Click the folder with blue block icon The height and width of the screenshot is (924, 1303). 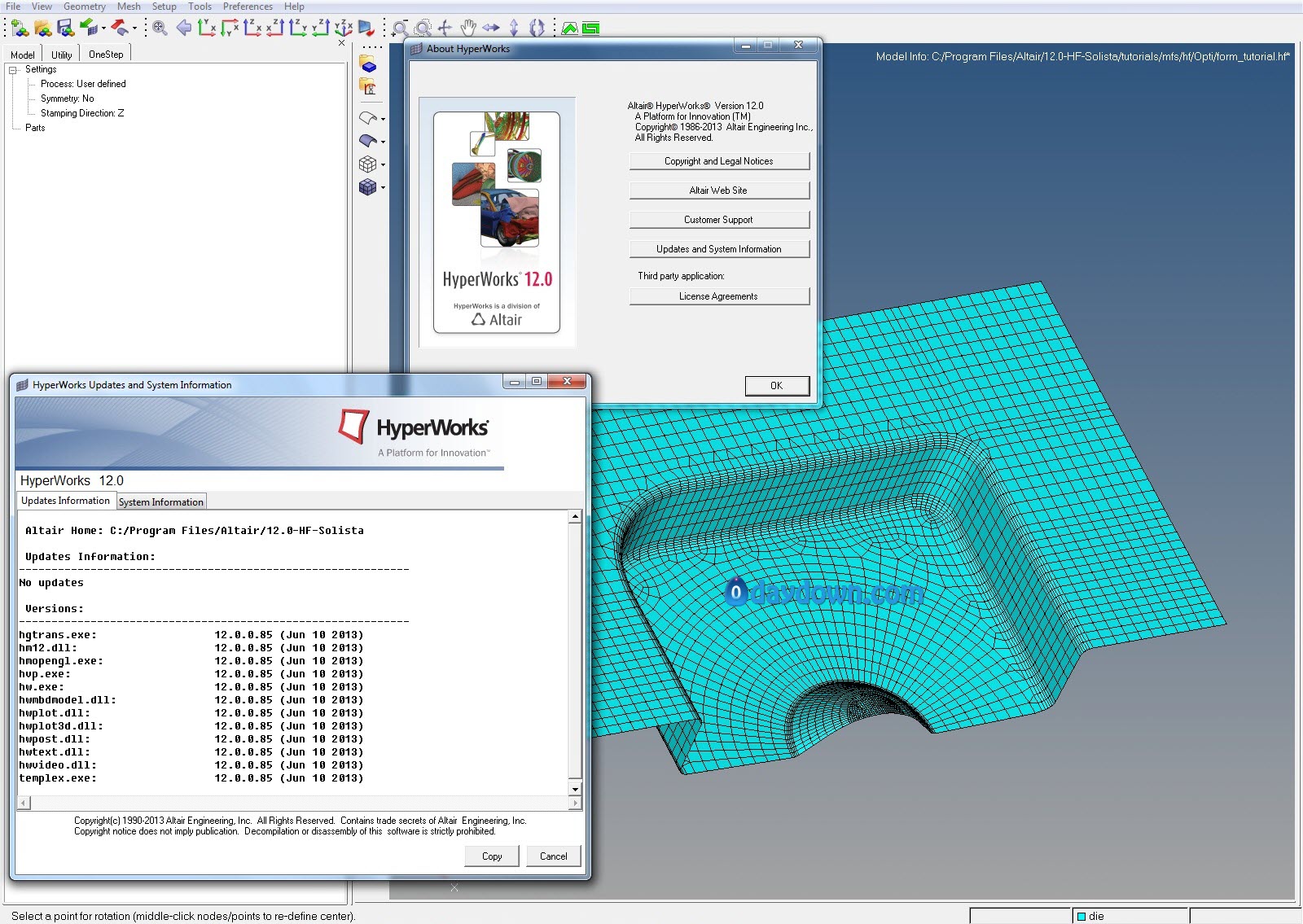point(368,65)
